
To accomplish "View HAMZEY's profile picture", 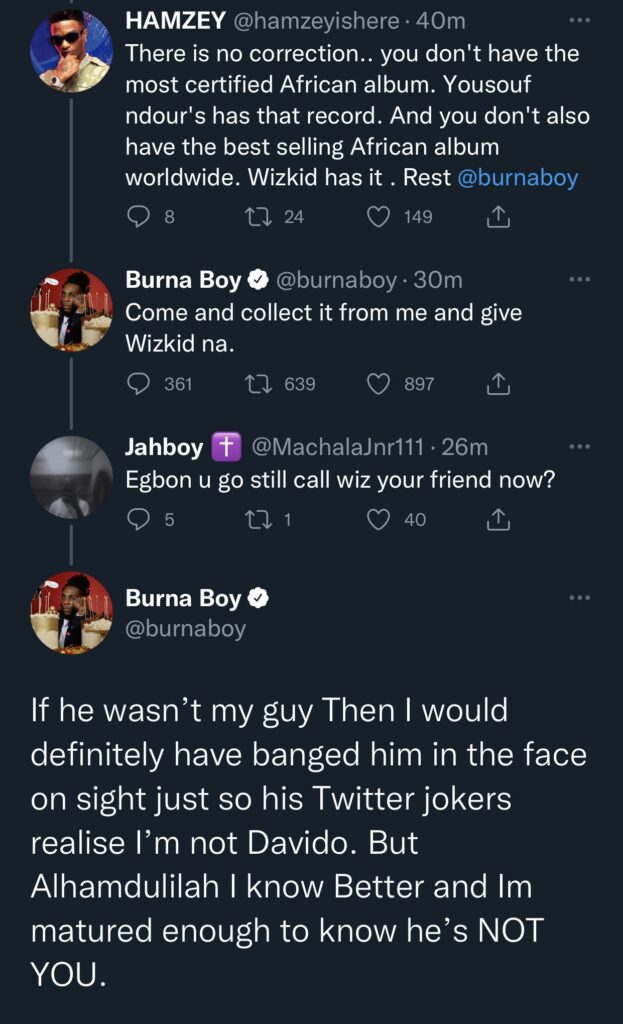I will pyautogui.click(x=71, y=50).
